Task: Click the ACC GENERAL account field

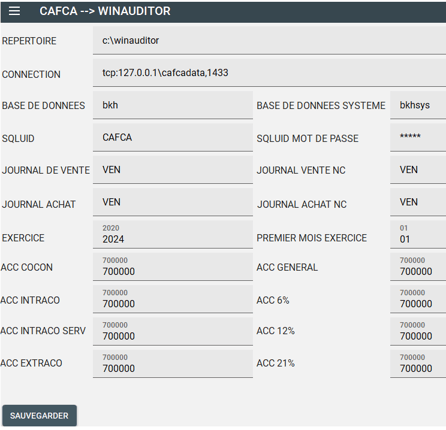Action: pyautogui.click(x=418, y=267)
